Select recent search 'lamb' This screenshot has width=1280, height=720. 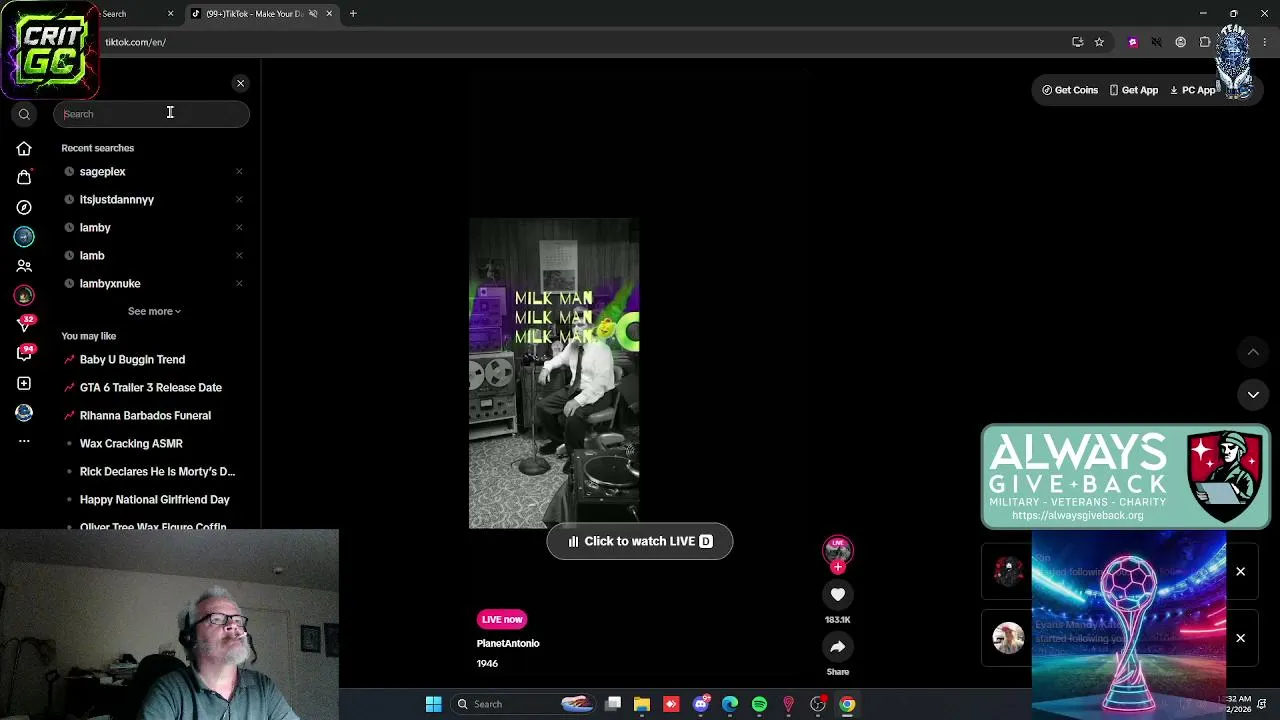point(92,256)
